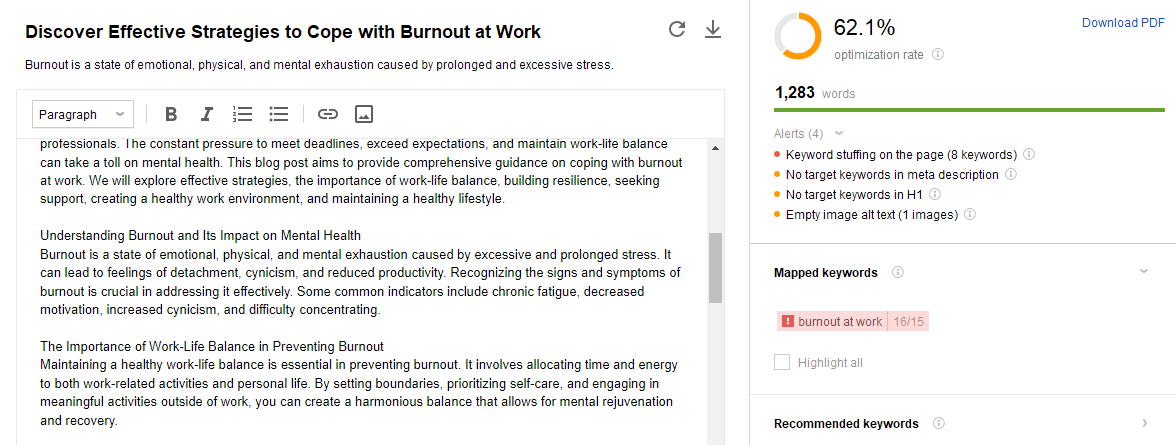Toggle italic formatting
The image size is (1176, 445).
click(x=207, y=114)
